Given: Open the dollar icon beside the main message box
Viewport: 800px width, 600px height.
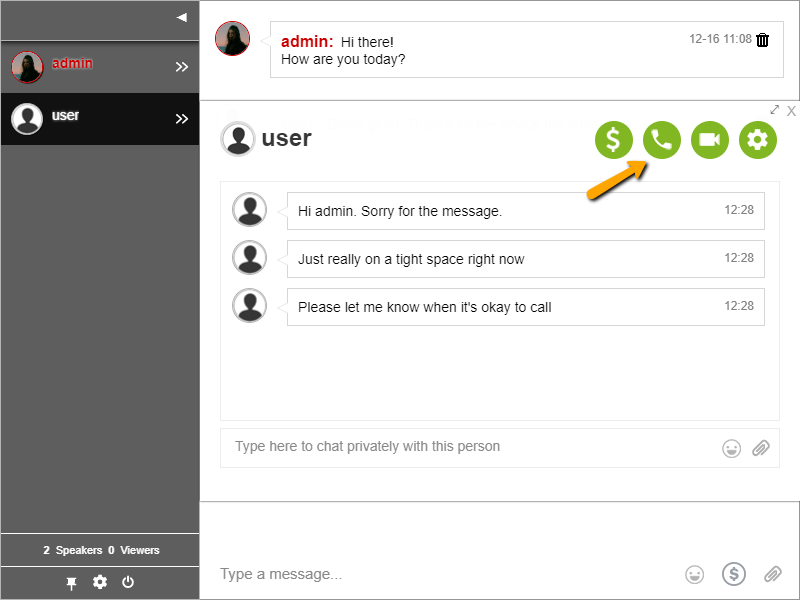Looking at the screenshot, I should [734, 574].
